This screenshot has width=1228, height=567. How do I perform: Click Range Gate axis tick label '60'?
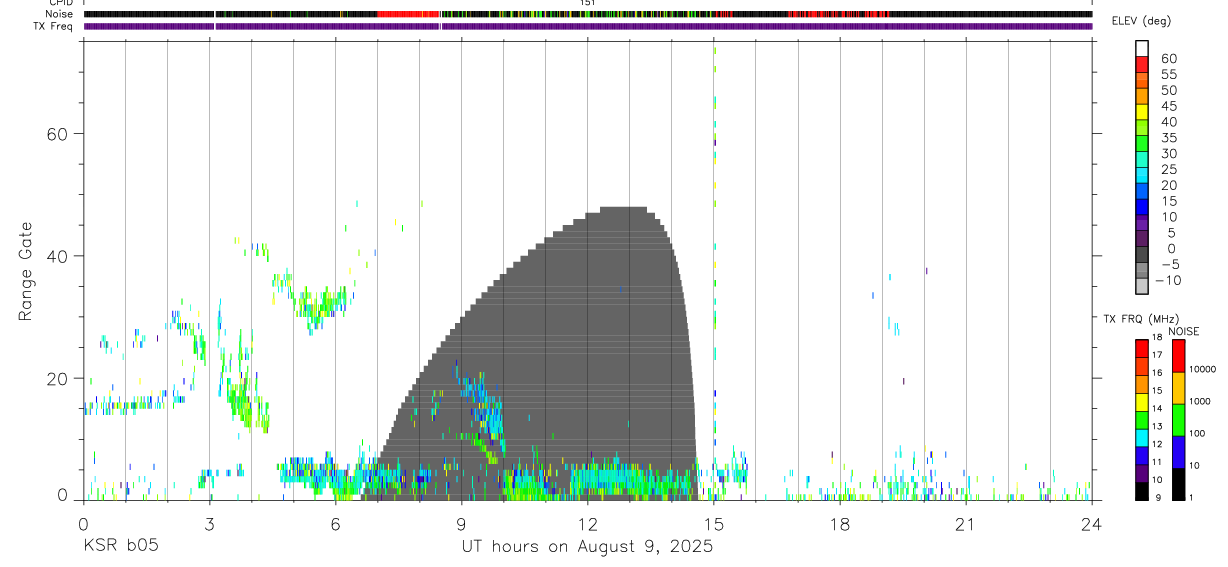[59, 133]
